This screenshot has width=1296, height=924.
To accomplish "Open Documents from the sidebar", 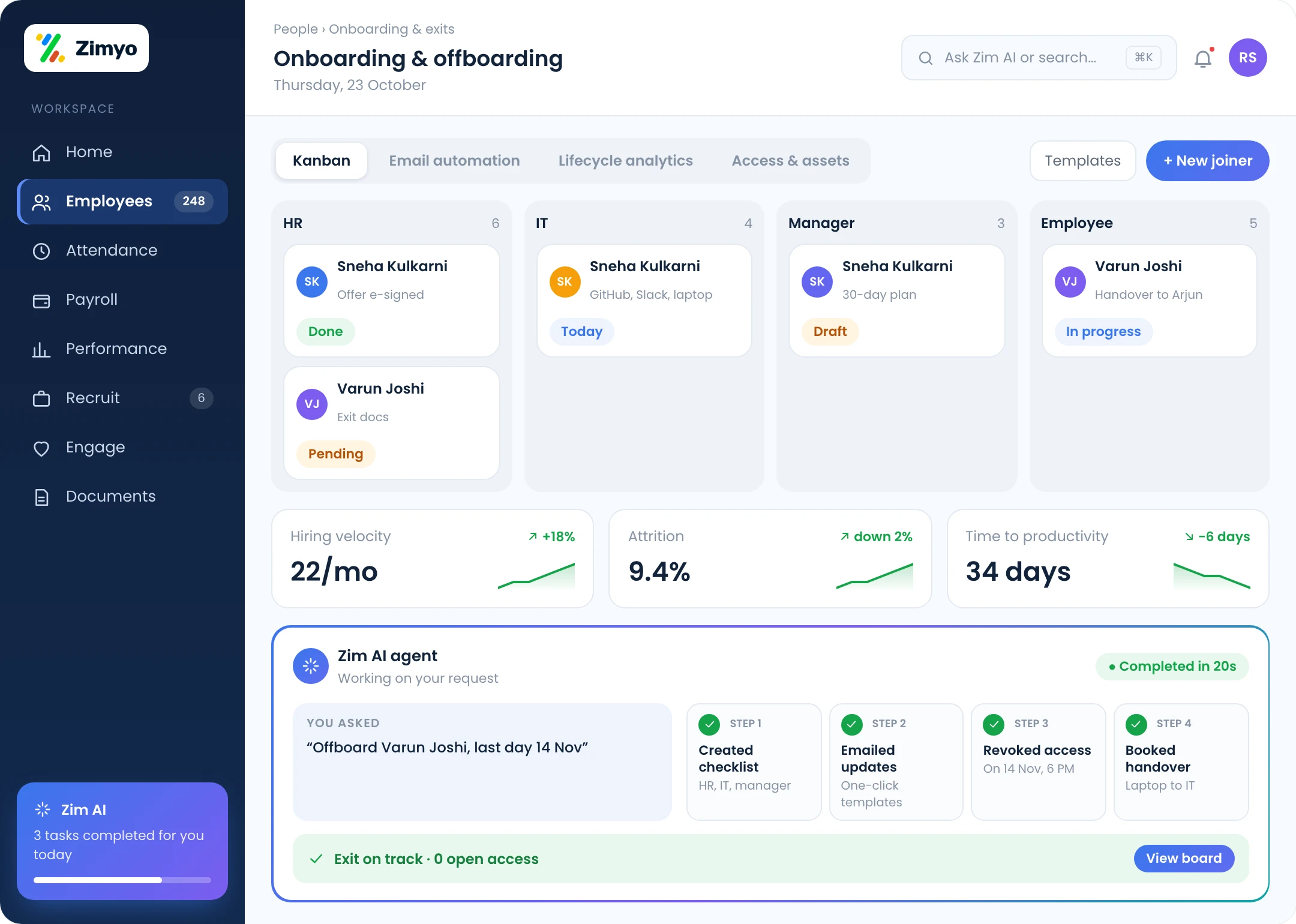I will click(x=122, y=496).
